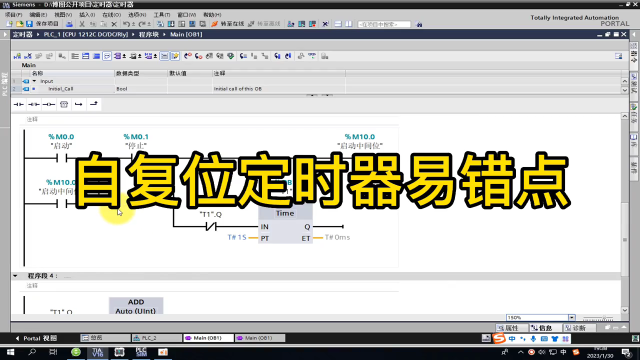Viewport: 640px width, 360px height.
Task: Click the Split editor horizontally icon
Action: tap(338, 24)
